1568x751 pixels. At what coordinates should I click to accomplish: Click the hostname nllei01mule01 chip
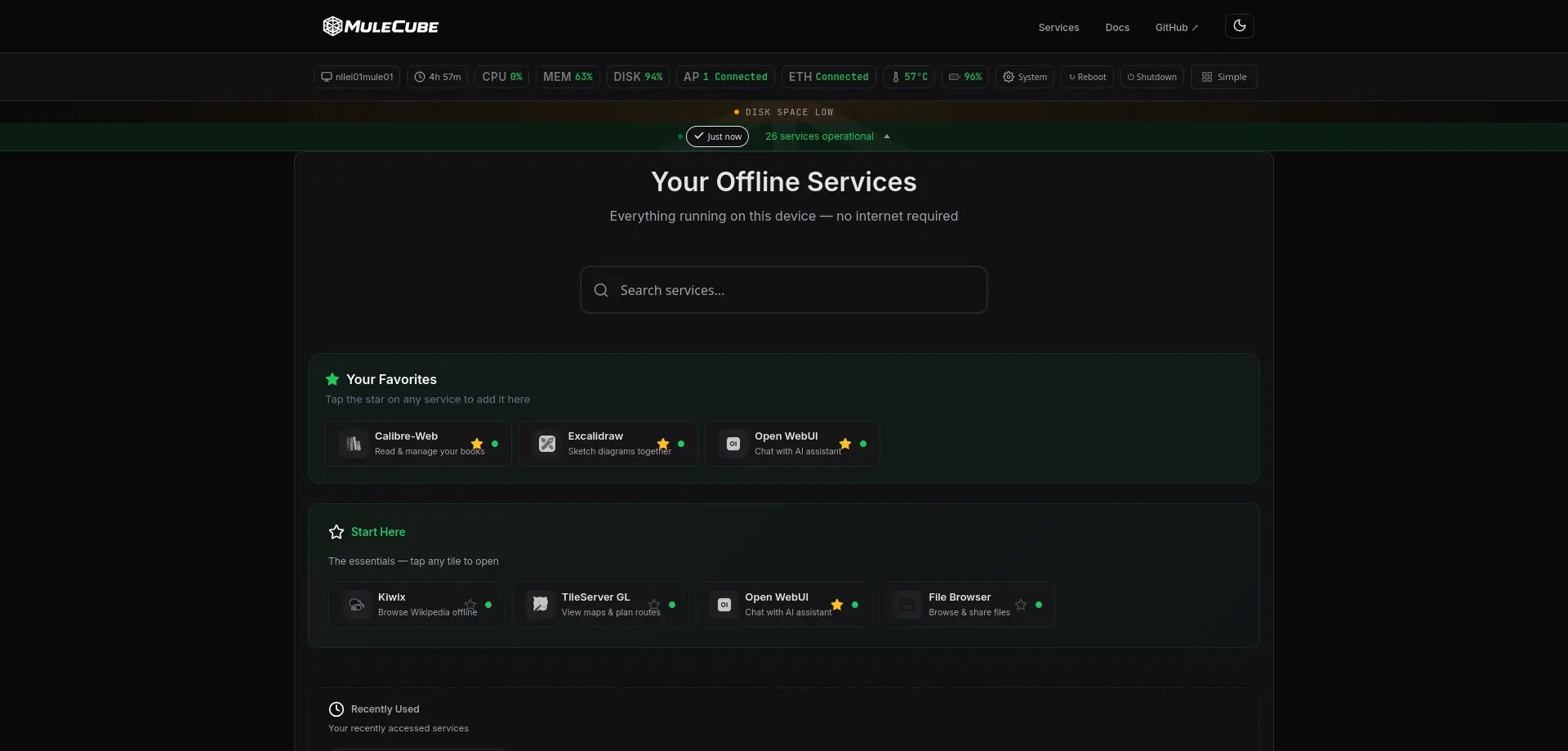(357, 77)
